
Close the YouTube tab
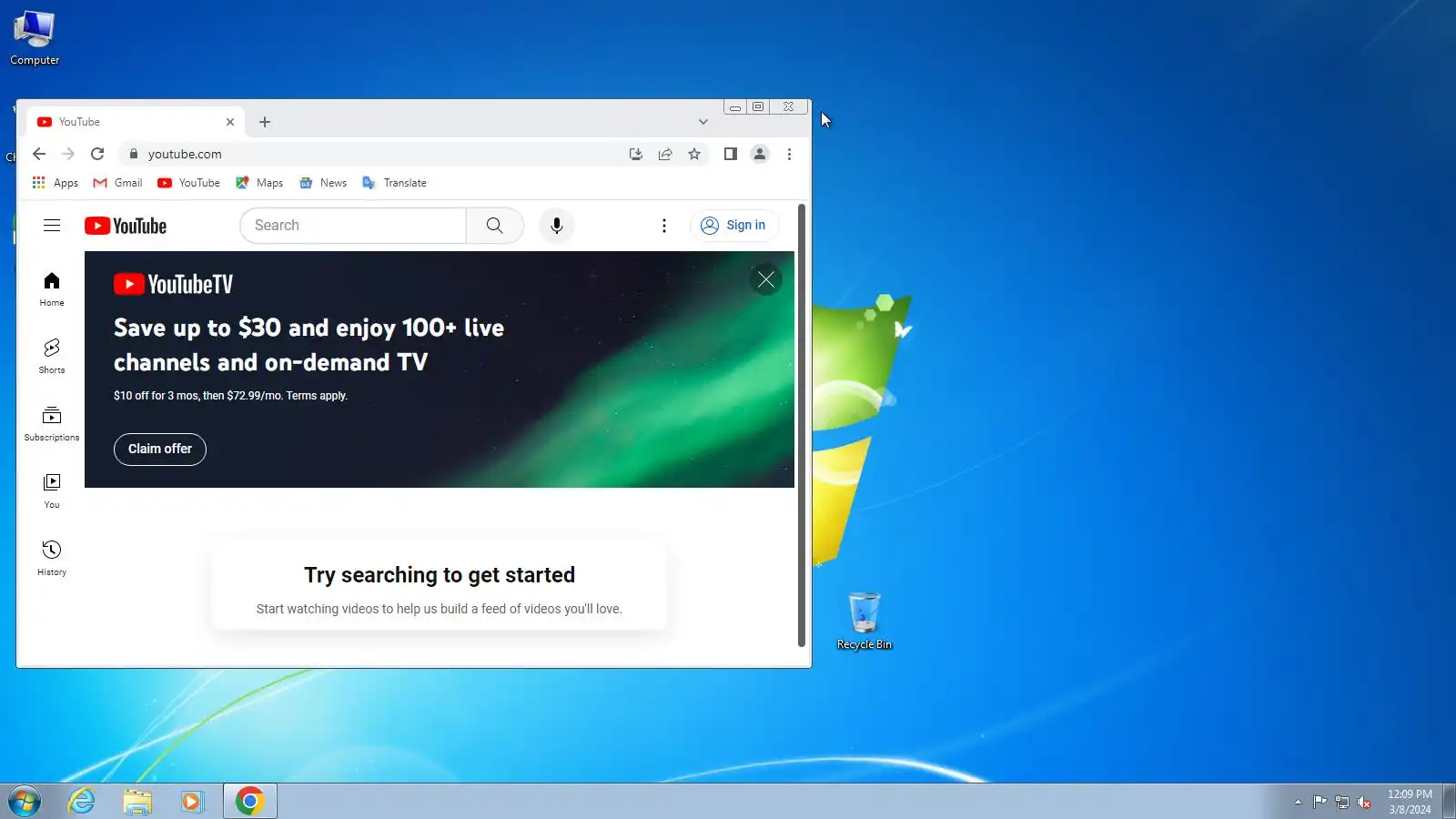[x=230, y=122]
